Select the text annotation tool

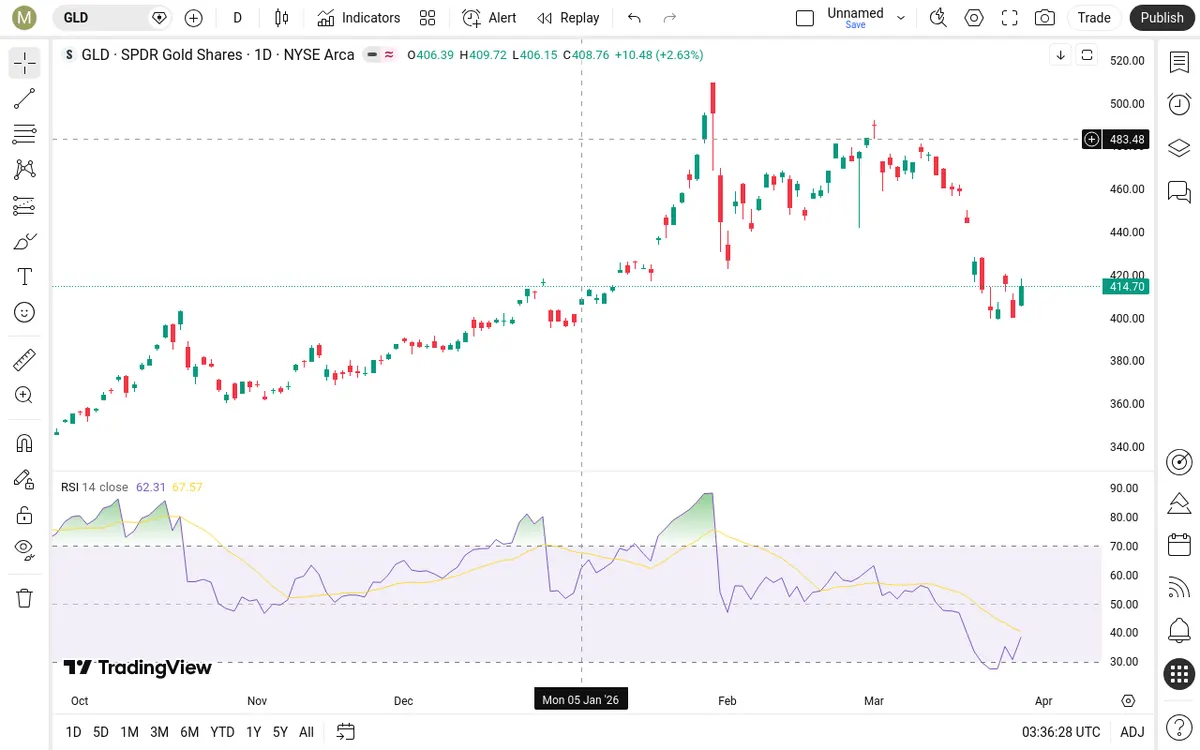[x=25, y=277]
